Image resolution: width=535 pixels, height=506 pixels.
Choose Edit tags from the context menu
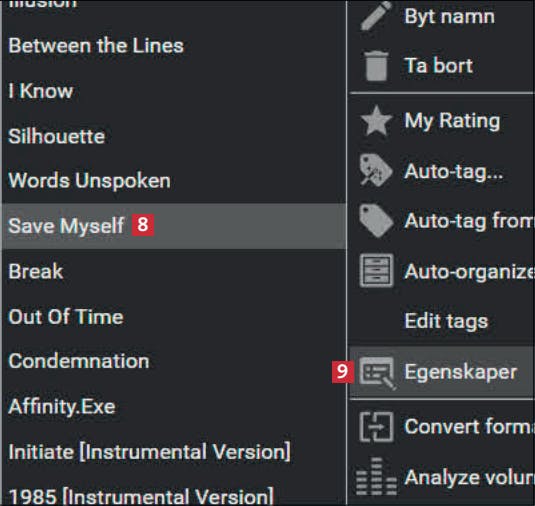click(x=446, y=321)
